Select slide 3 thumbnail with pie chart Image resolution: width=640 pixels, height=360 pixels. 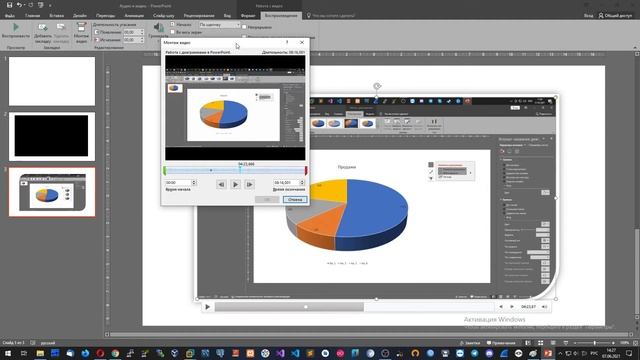coord(52,192)
